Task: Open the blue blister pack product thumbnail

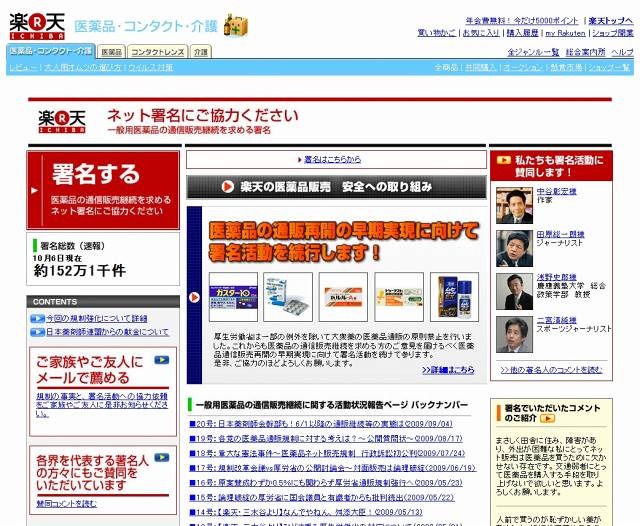Action: pyautogui.click(x=288, y=297)
